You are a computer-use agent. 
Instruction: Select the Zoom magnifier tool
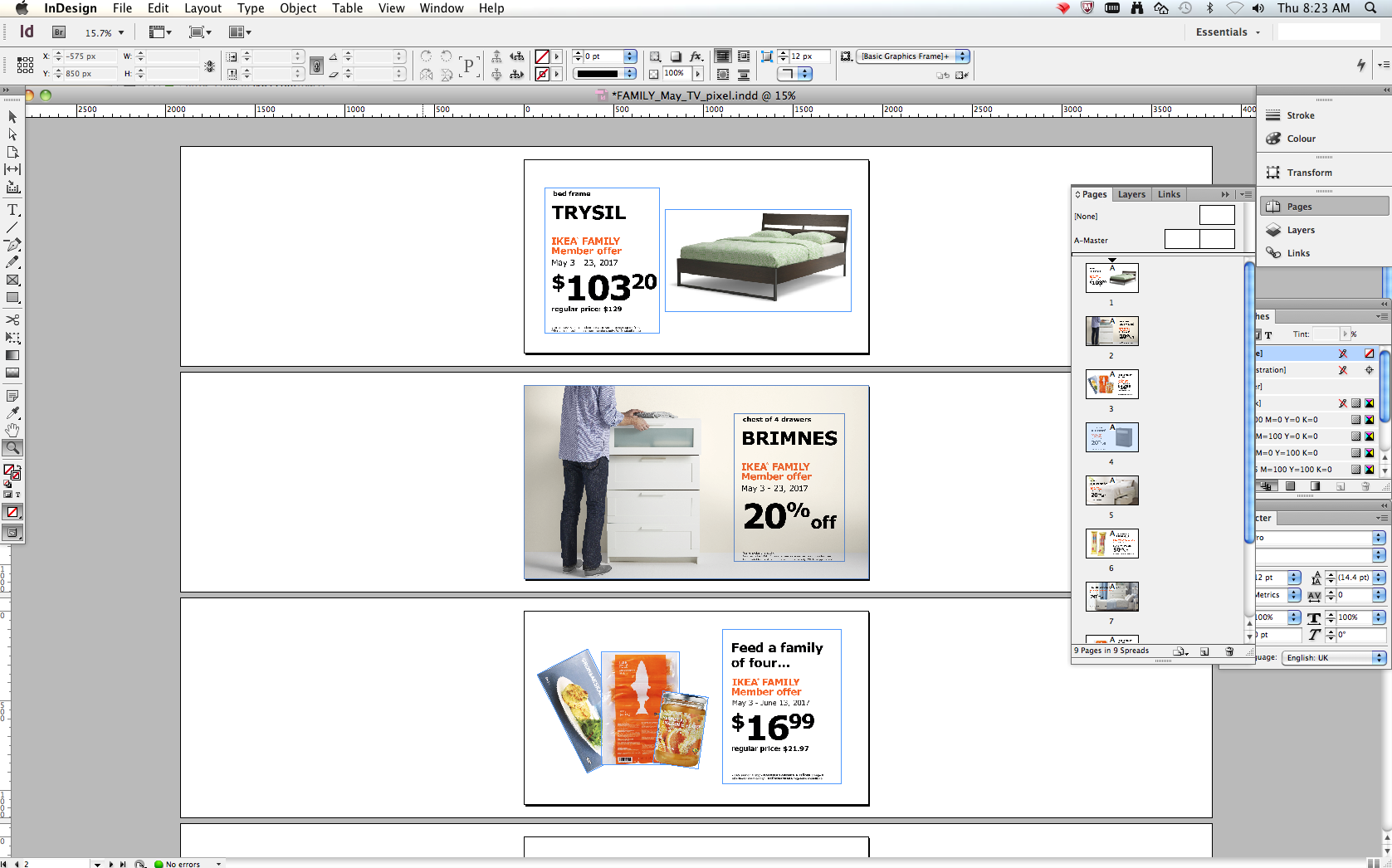12,447
